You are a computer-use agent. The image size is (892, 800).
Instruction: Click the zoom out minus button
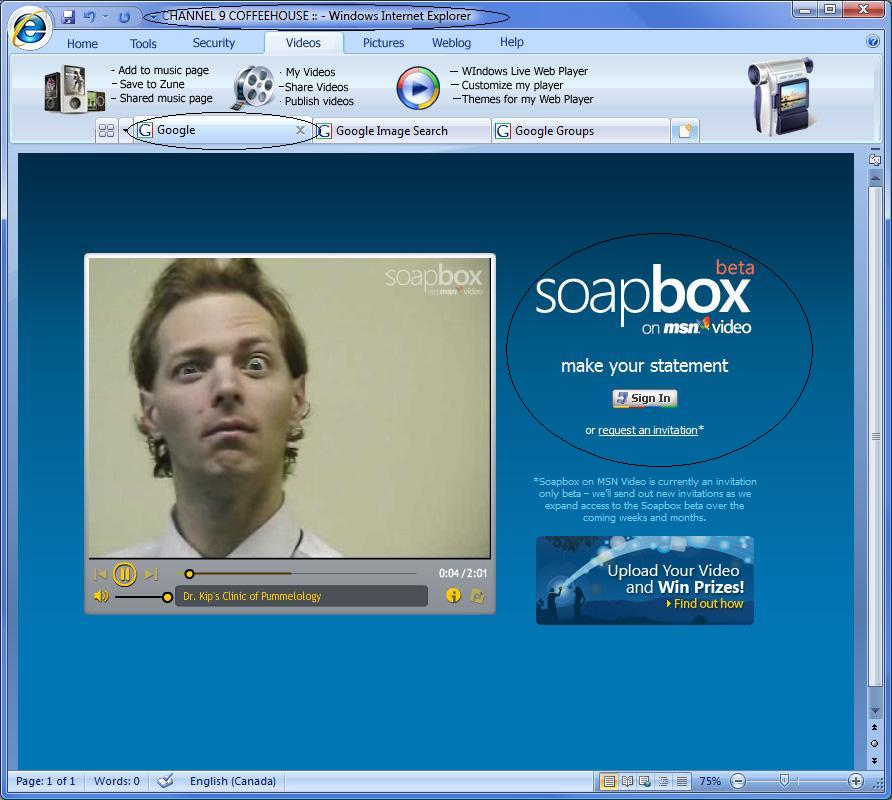tap(738, 781)
